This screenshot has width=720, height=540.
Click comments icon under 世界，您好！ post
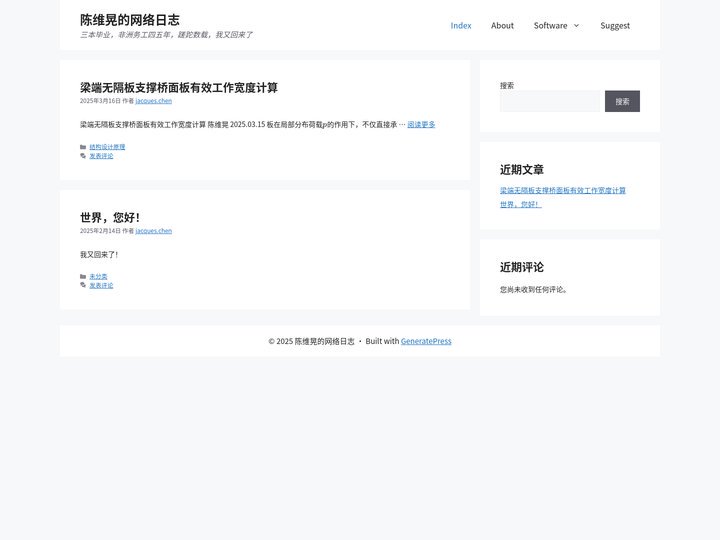(83, 285)
